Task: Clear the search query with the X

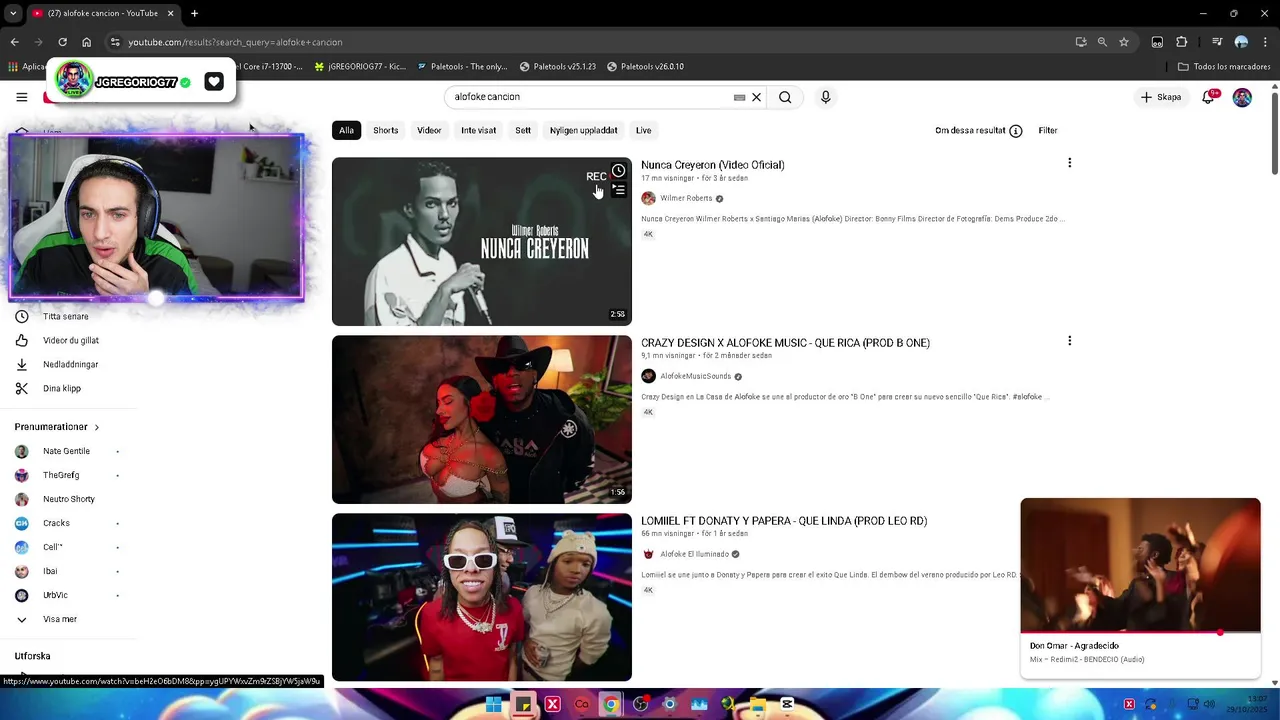Action: (757, 97)
